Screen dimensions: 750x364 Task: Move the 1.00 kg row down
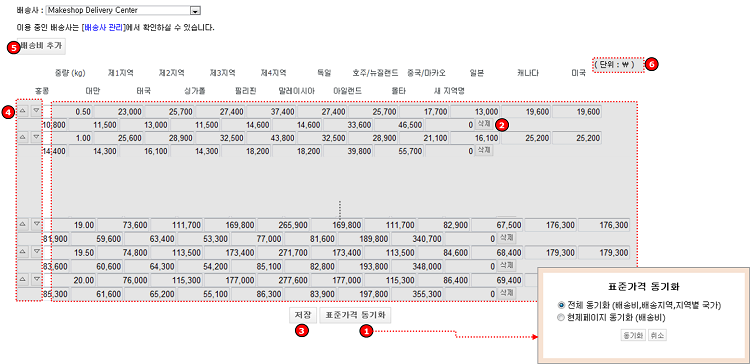pyautogui.click(x=36, y=137)
